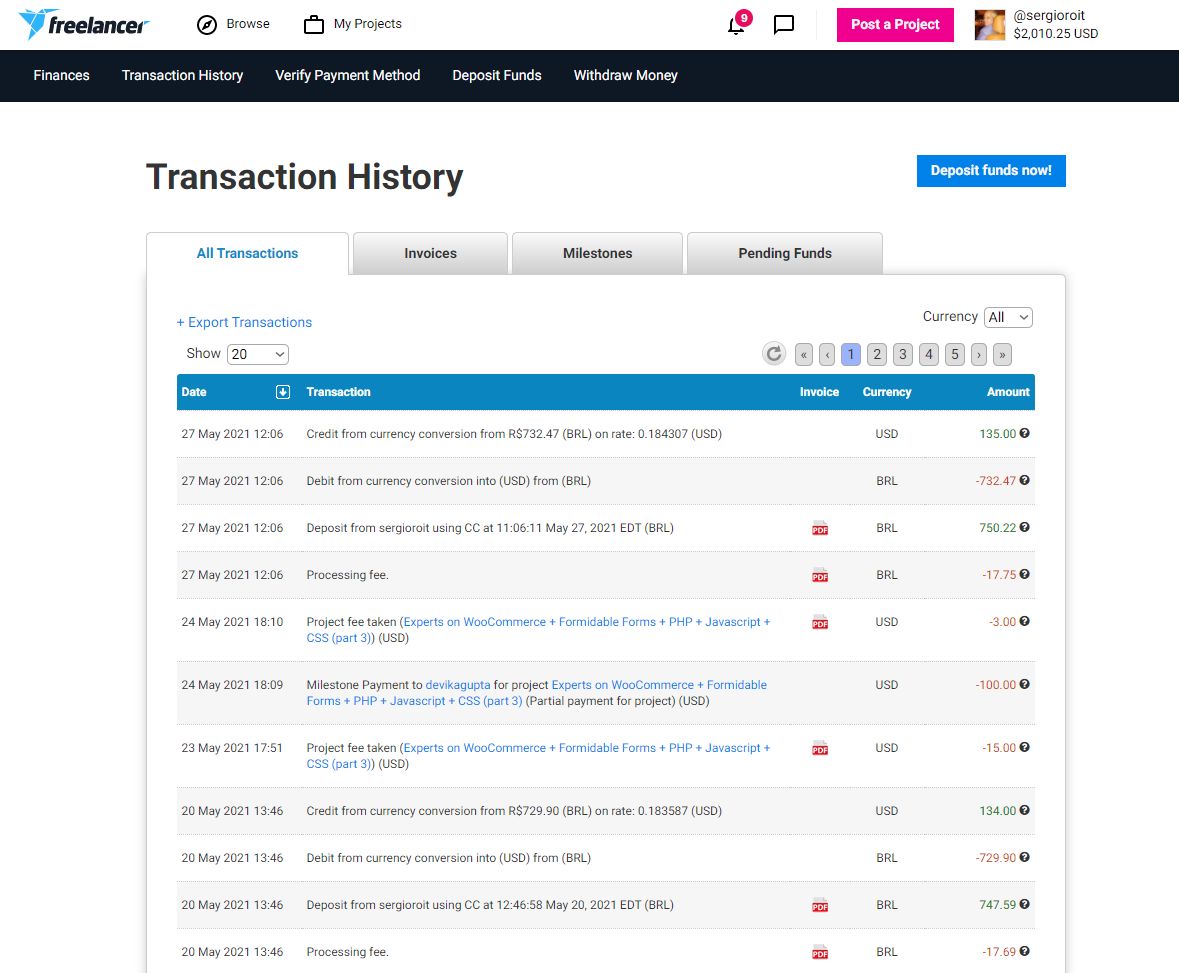The width and height of the screenshot is (1179, 973).
Task: Click the sergioroit profile avatar
Action: (990, 25)
